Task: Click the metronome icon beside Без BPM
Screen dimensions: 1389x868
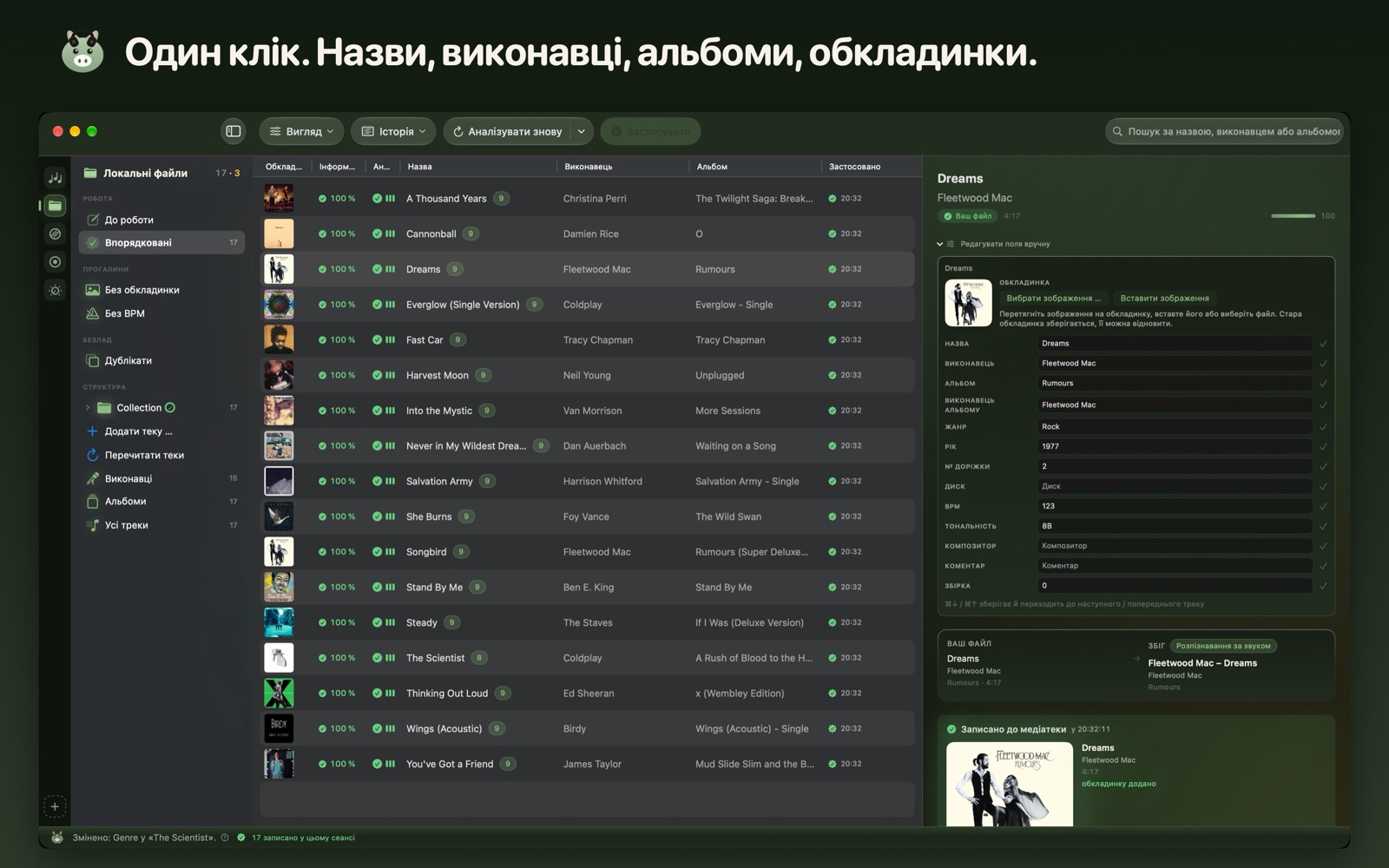Action: coord(93,313)
